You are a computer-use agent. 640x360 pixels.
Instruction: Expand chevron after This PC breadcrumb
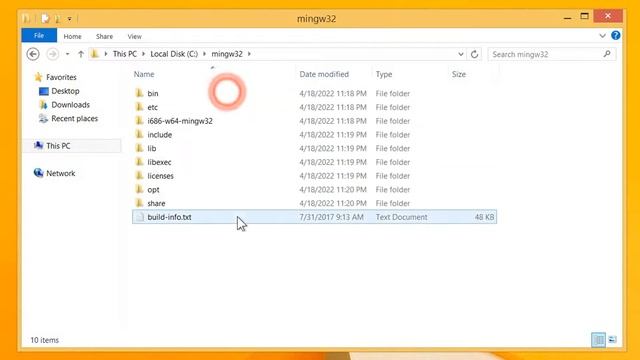tap(143, 54)
